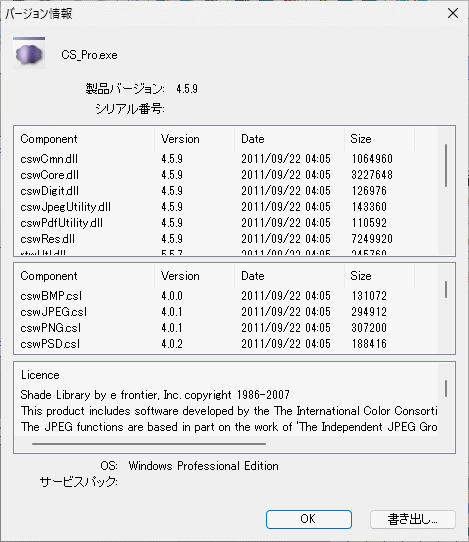The image size is (469, 542).
Task: Click the Version column header in DLL list
Action: coord(194,139)
